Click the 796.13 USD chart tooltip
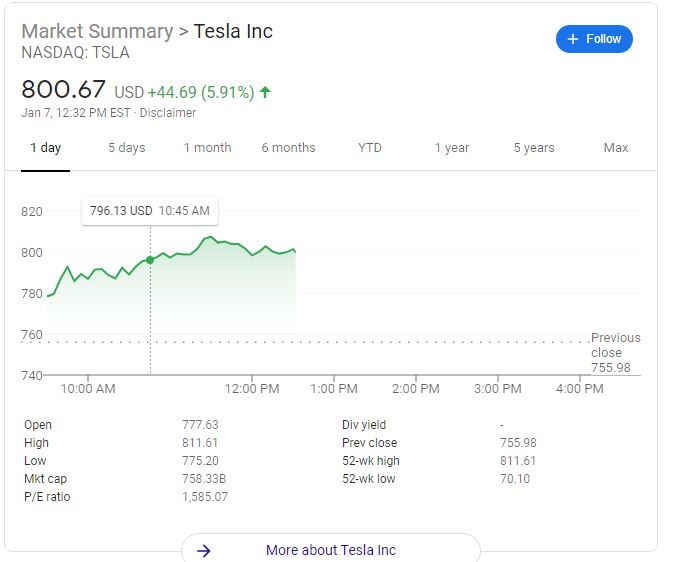Image resolution: width=676 pixels, height=562 pixels. (150, 211)
